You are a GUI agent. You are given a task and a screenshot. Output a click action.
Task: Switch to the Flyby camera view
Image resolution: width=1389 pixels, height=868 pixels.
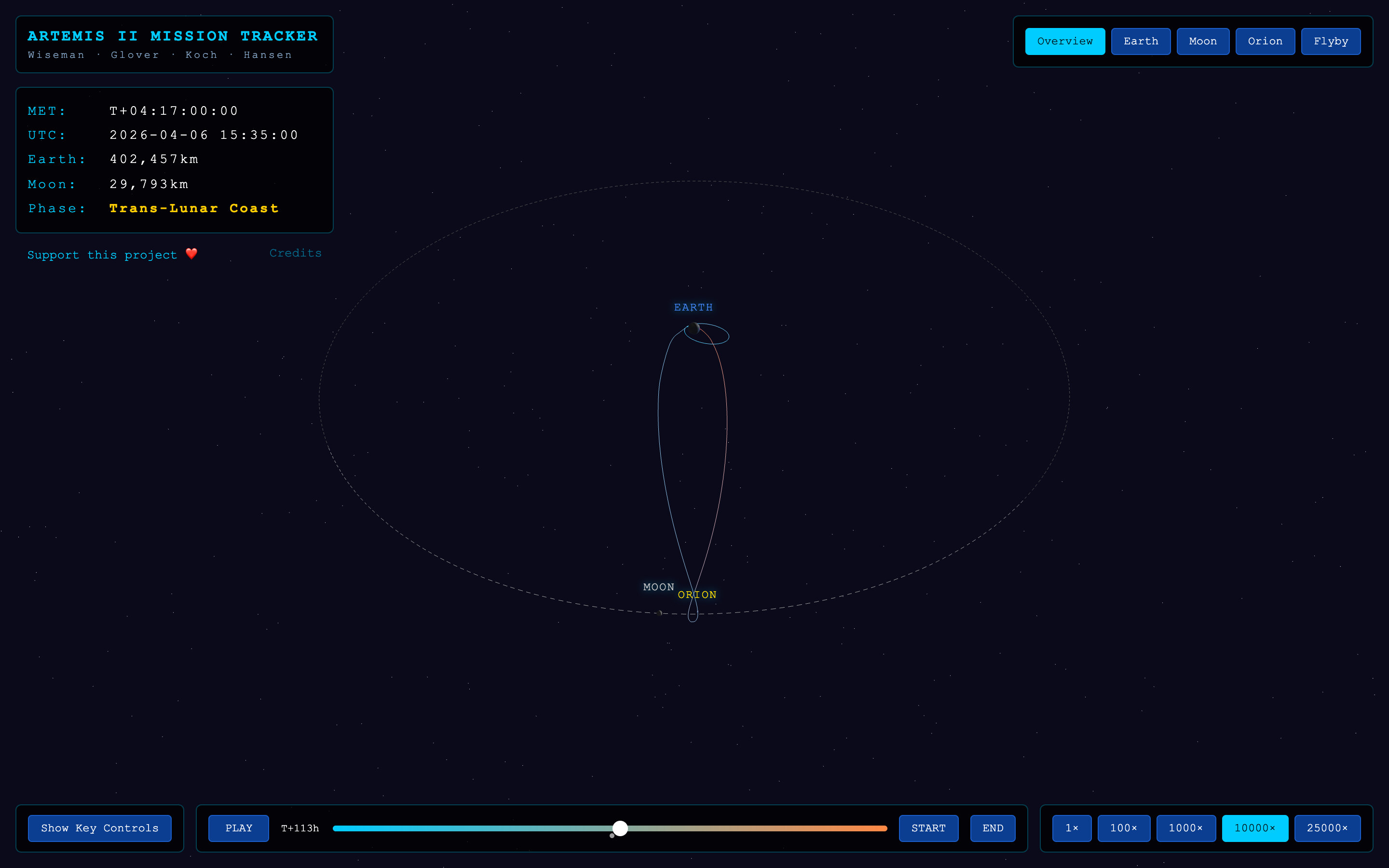coord(1331,41)
